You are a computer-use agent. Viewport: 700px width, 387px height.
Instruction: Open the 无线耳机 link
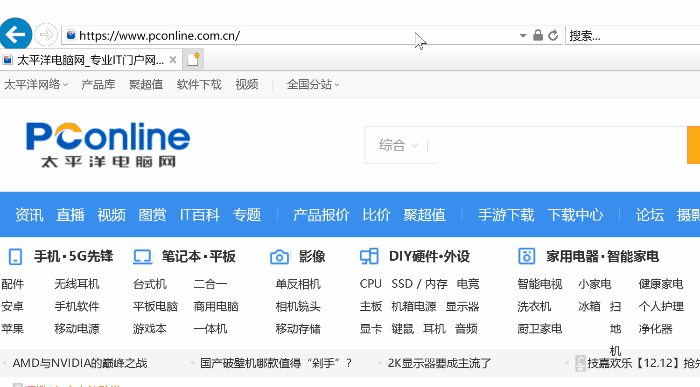[77, 284]
